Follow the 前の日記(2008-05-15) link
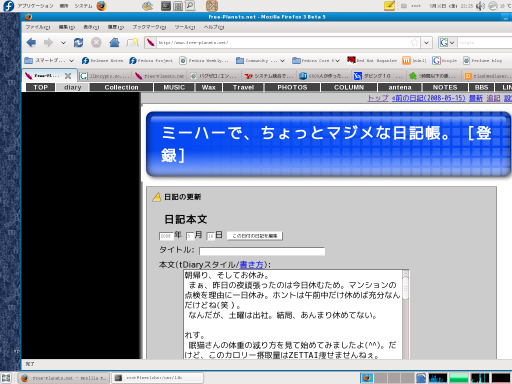Image resolution: width=512 pixels, height=384 pixels. [429, 98]
